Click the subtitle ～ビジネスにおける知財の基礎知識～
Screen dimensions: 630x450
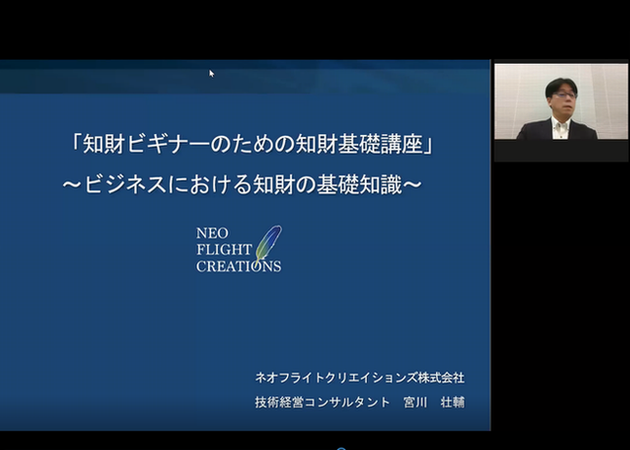click(x=242, y=185)
